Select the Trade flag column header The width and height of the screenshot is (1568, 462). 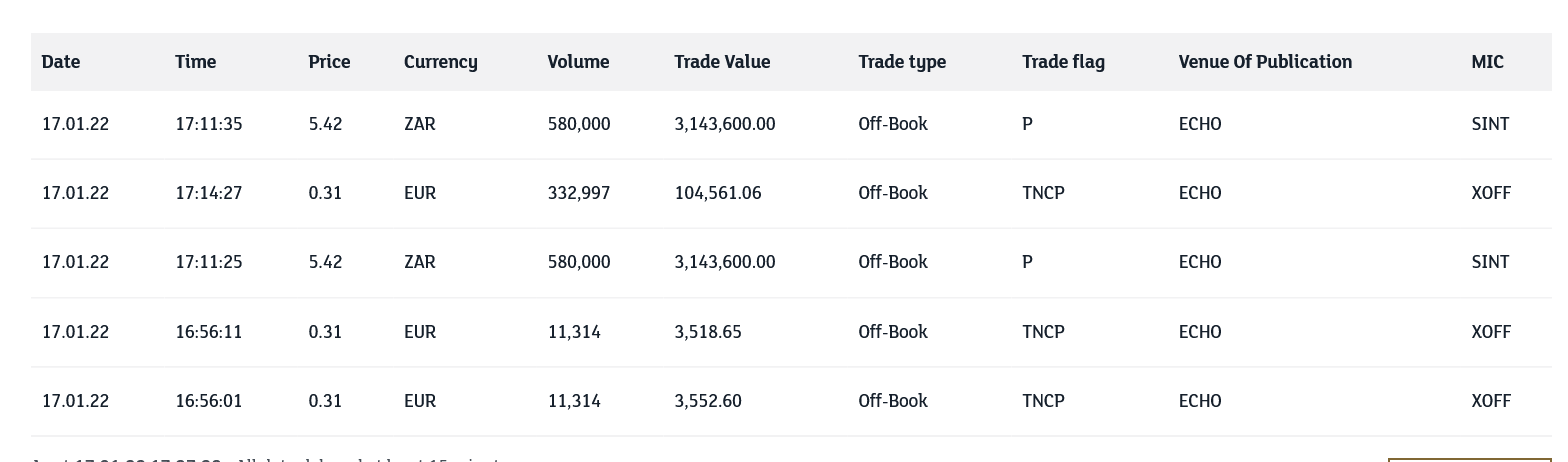(1063, 62)
